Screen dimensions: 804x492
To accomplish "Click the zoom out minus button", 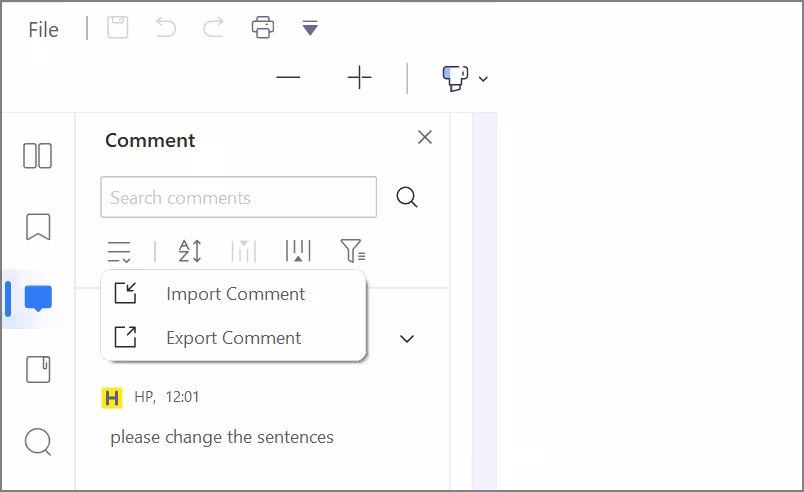I will (x=288, y=78).
